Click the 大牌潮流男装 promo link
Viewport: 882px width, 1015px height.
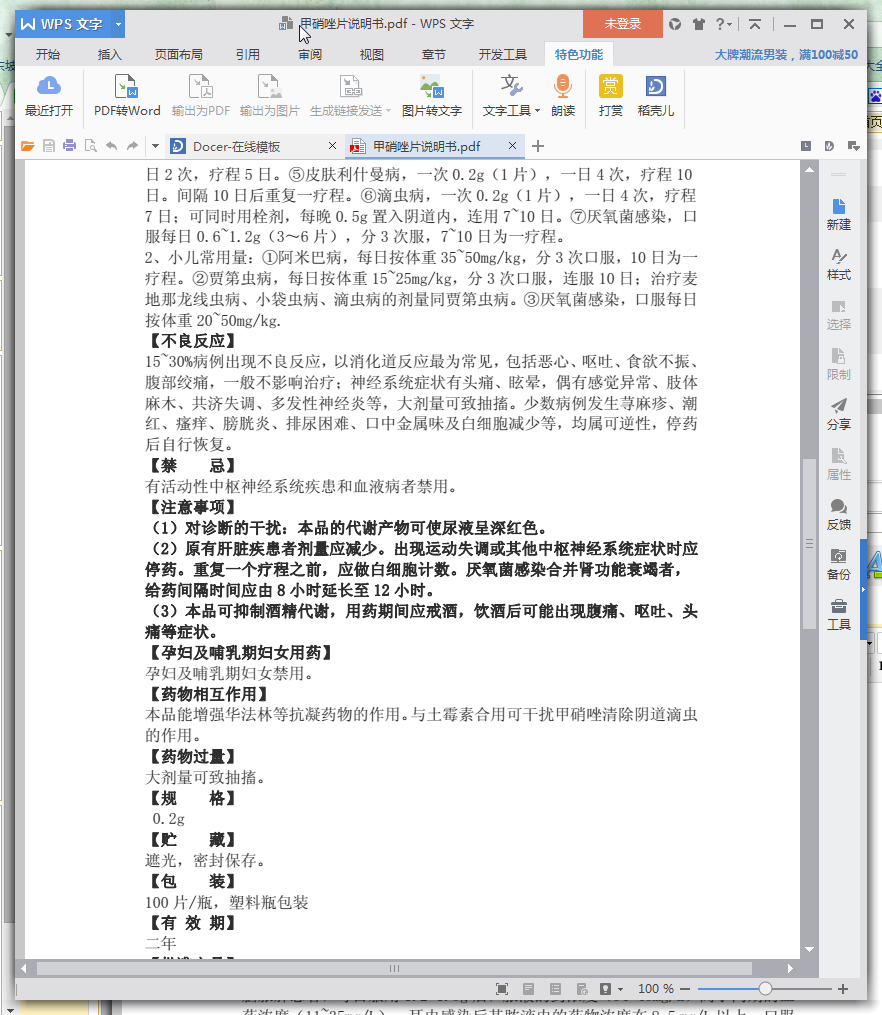[786, 55]
